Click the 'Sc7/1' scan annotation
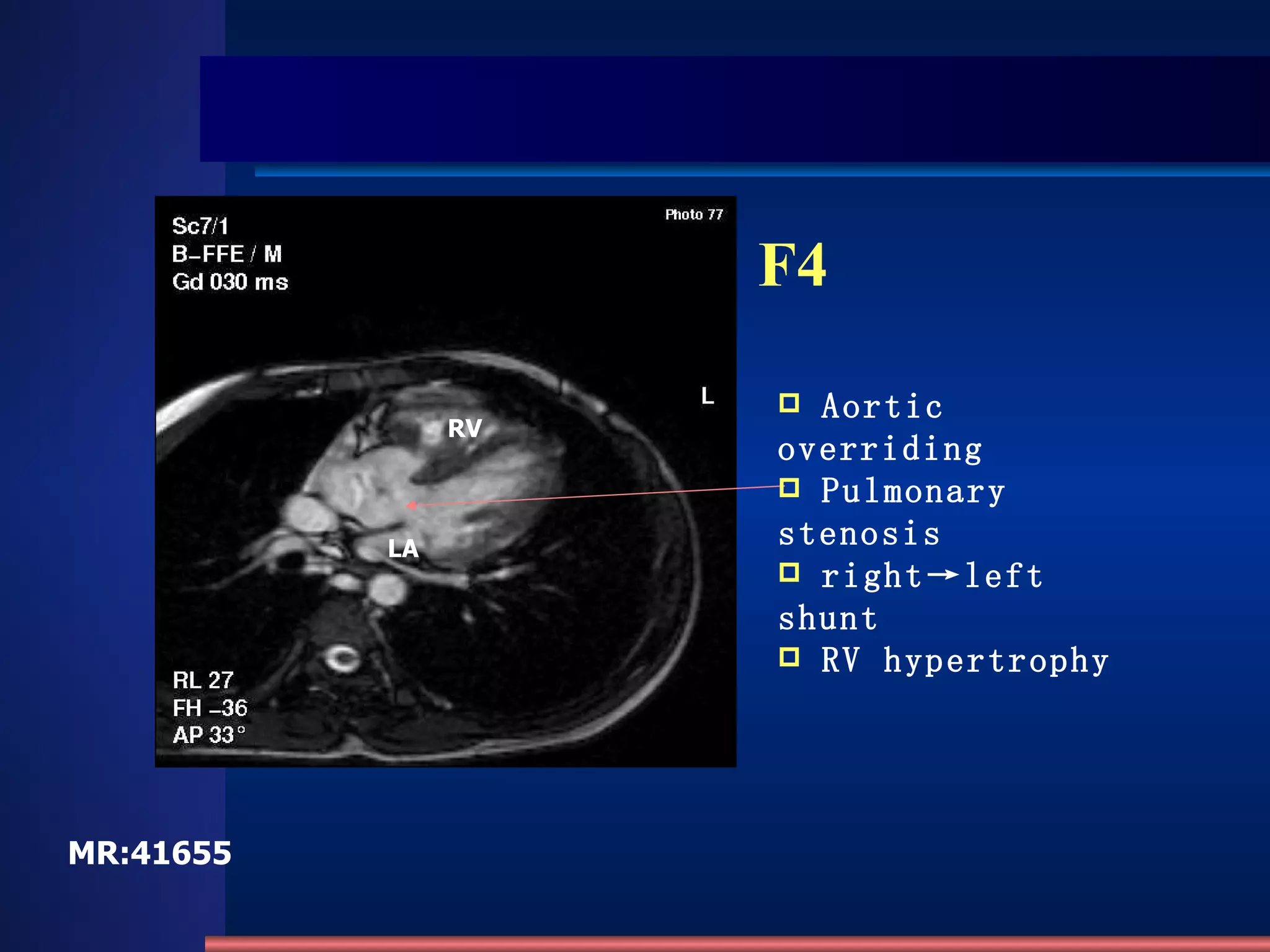1270x952 pixels. (x=200, y=226)
